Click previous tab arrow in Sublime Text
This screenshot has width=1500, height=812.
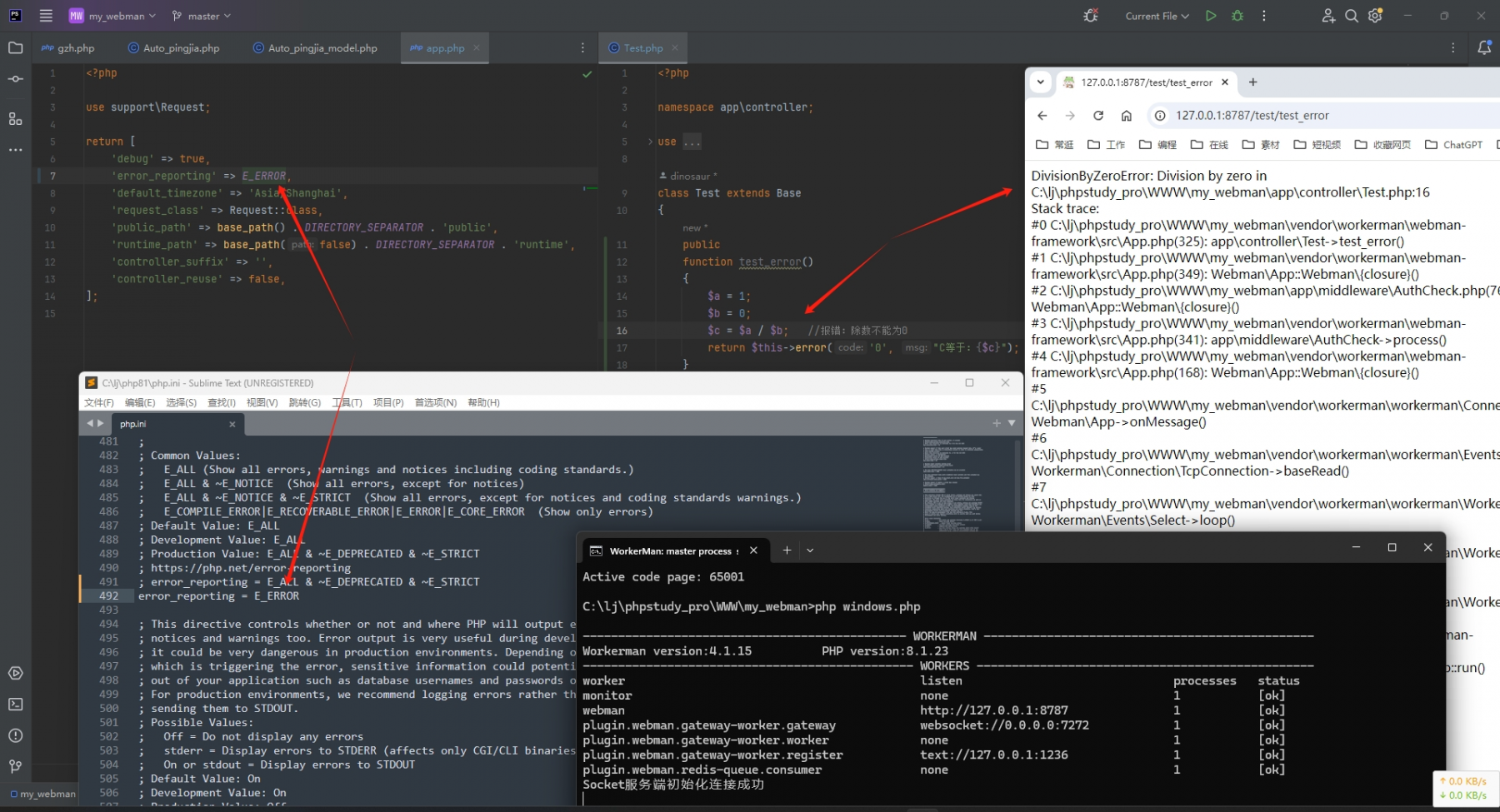pyautogui.click(x=90, y=424)
